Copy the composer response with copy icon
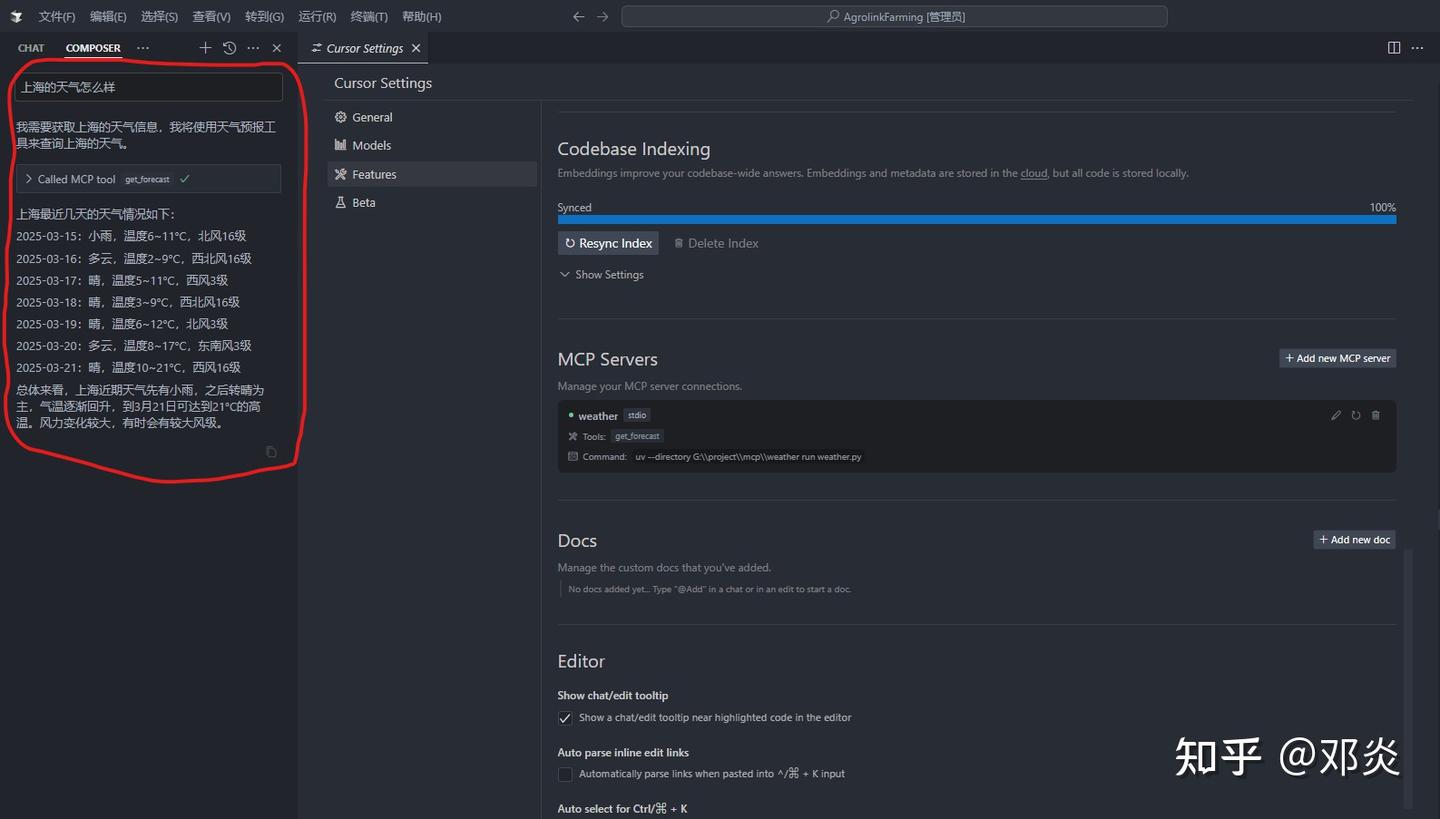The height and width of the screenshot is (819, 1440). pos(271,452)
